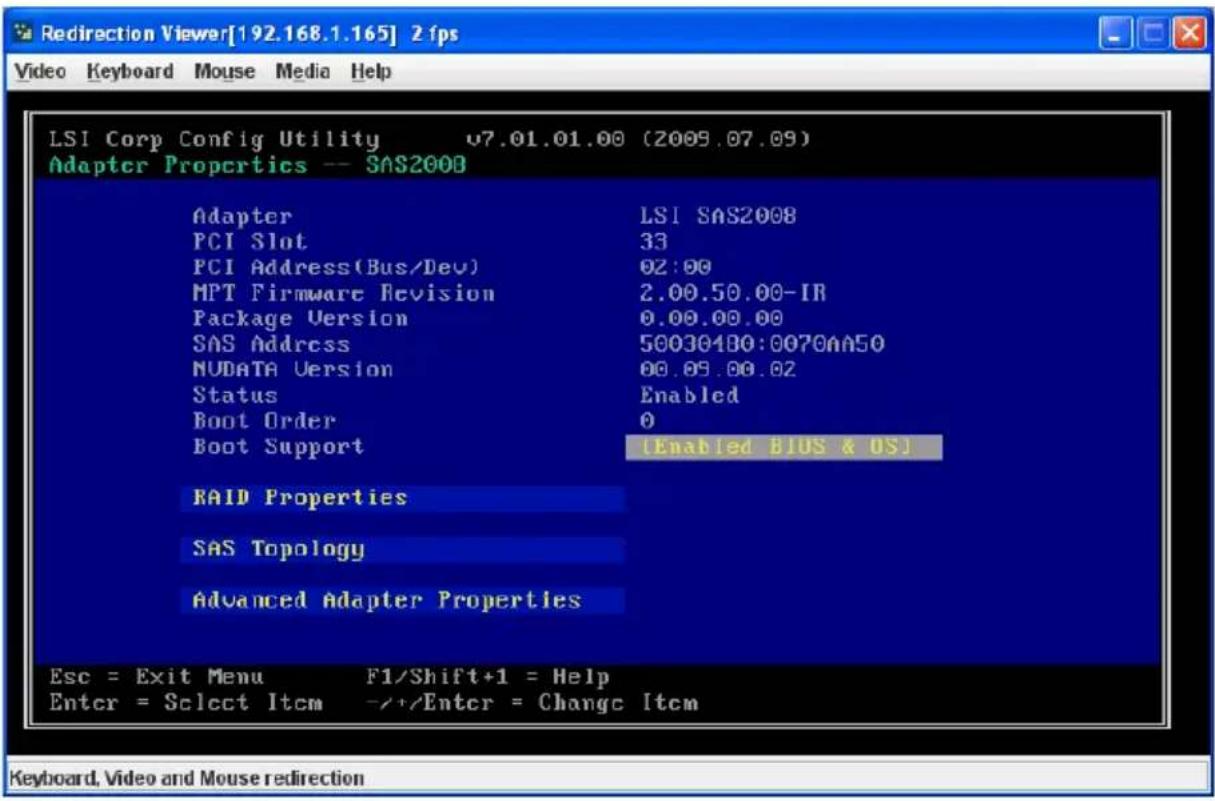1215x801 pixels.
Task: Maximize the Redirection Viewer window
Action: [x=1153, y=34]
